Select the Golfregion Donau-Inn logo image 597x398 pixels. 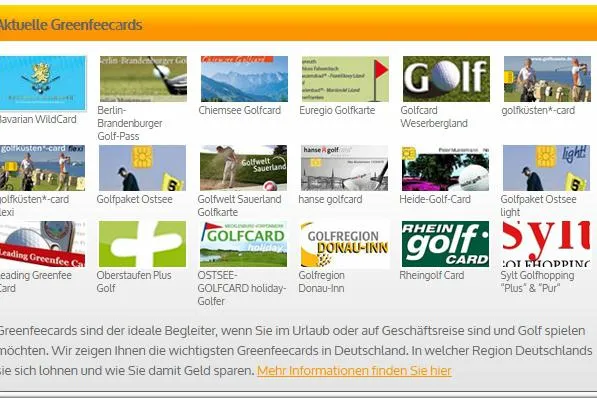click(344, 244)
